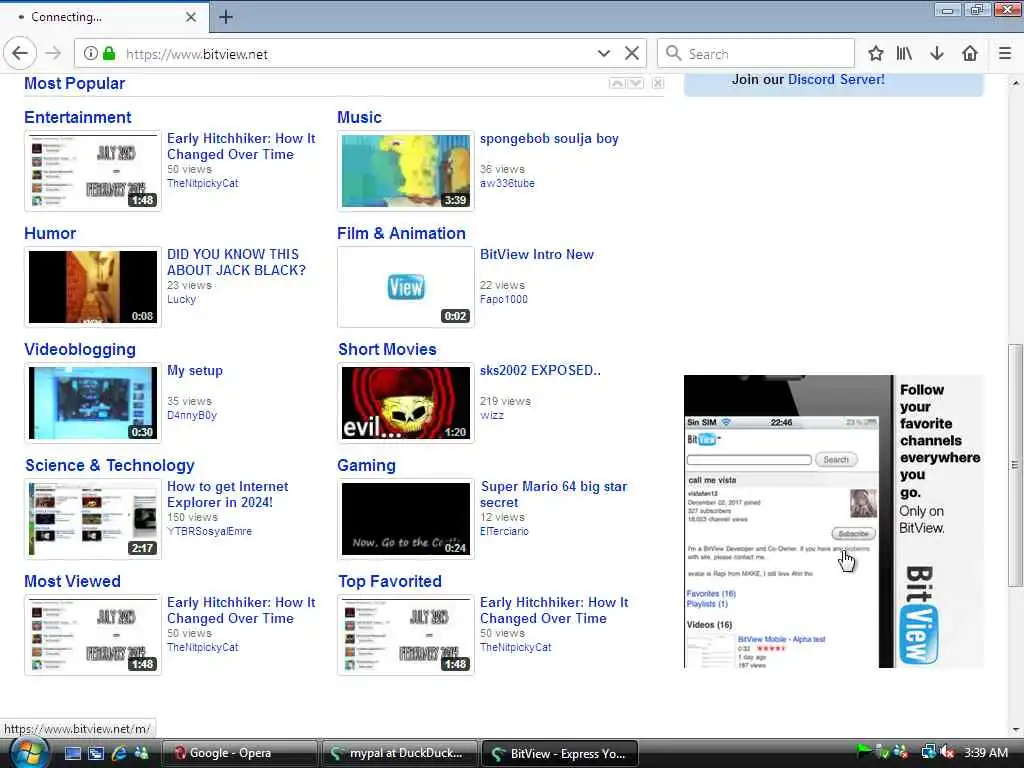Visit the ElTerciario channel
This screenshot has height=768, width=1024.
tap(504, 531)
